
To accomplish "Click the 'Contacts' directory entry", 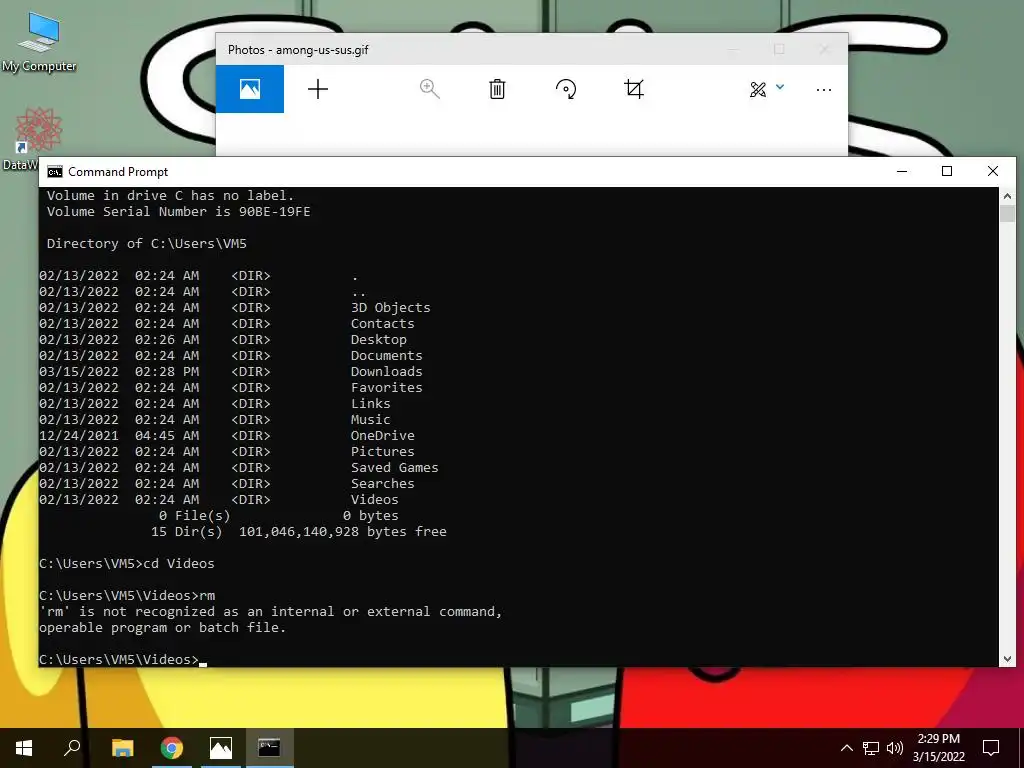I will [383, 323].
